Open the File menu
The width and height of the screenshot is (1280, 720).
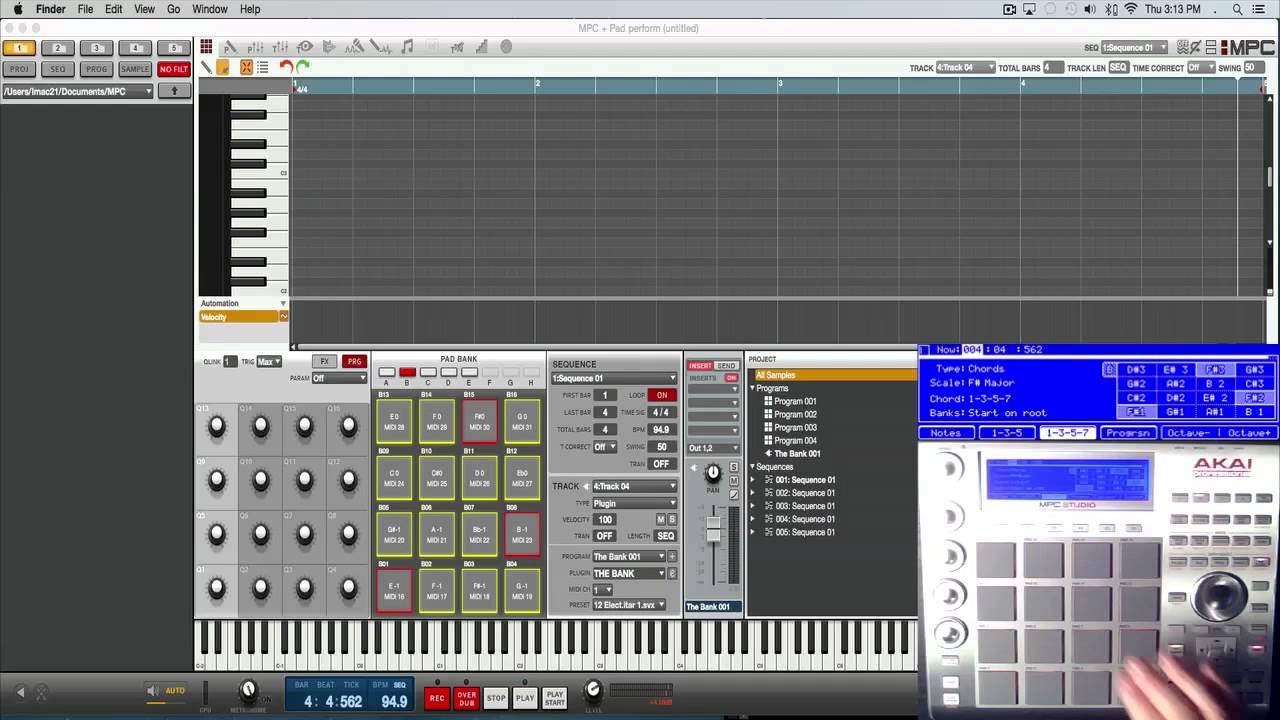(x=86, y=9)
